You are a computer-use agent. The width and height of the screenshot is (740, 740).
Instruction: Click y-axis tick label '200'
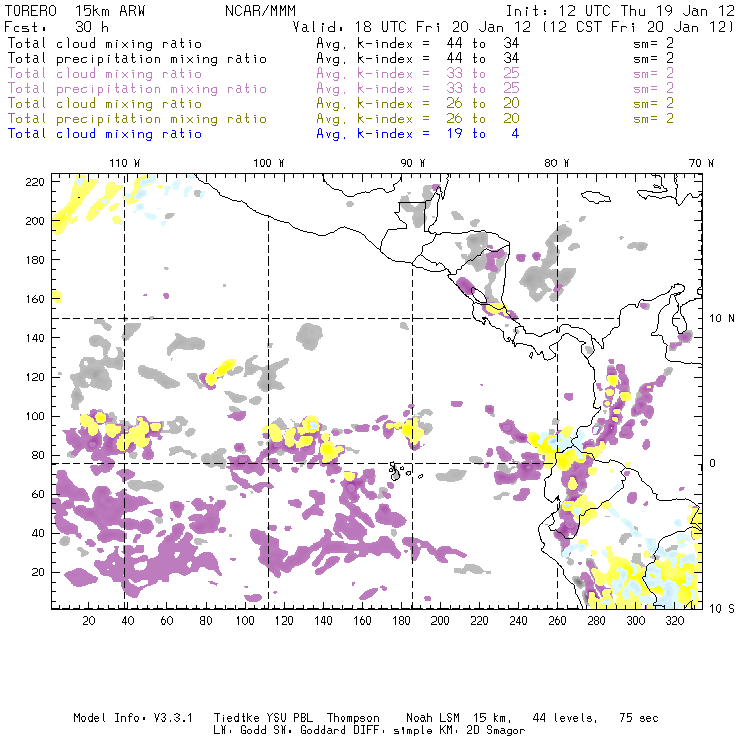point(34,221)
